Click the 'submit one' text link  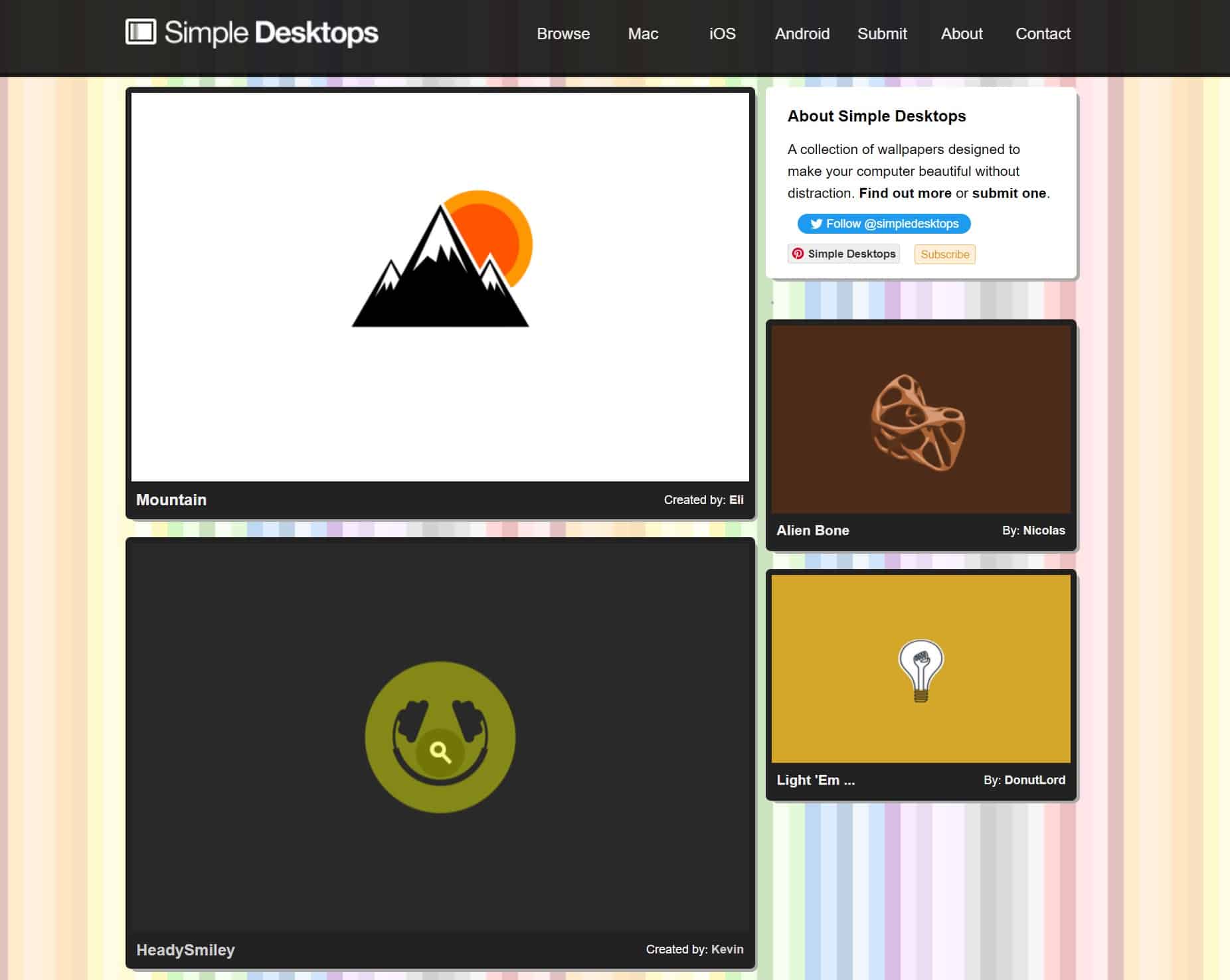1008,193
